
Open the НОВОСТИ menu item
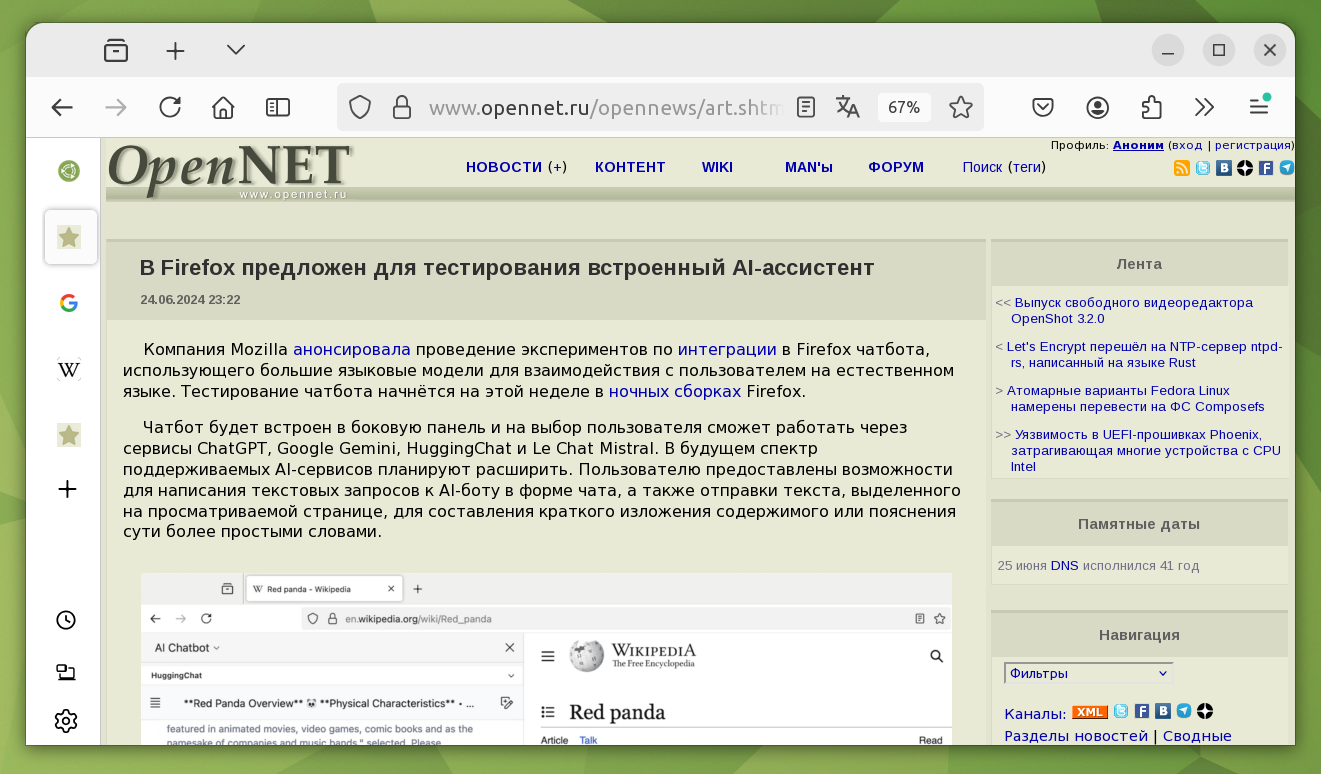click(504, 167)
